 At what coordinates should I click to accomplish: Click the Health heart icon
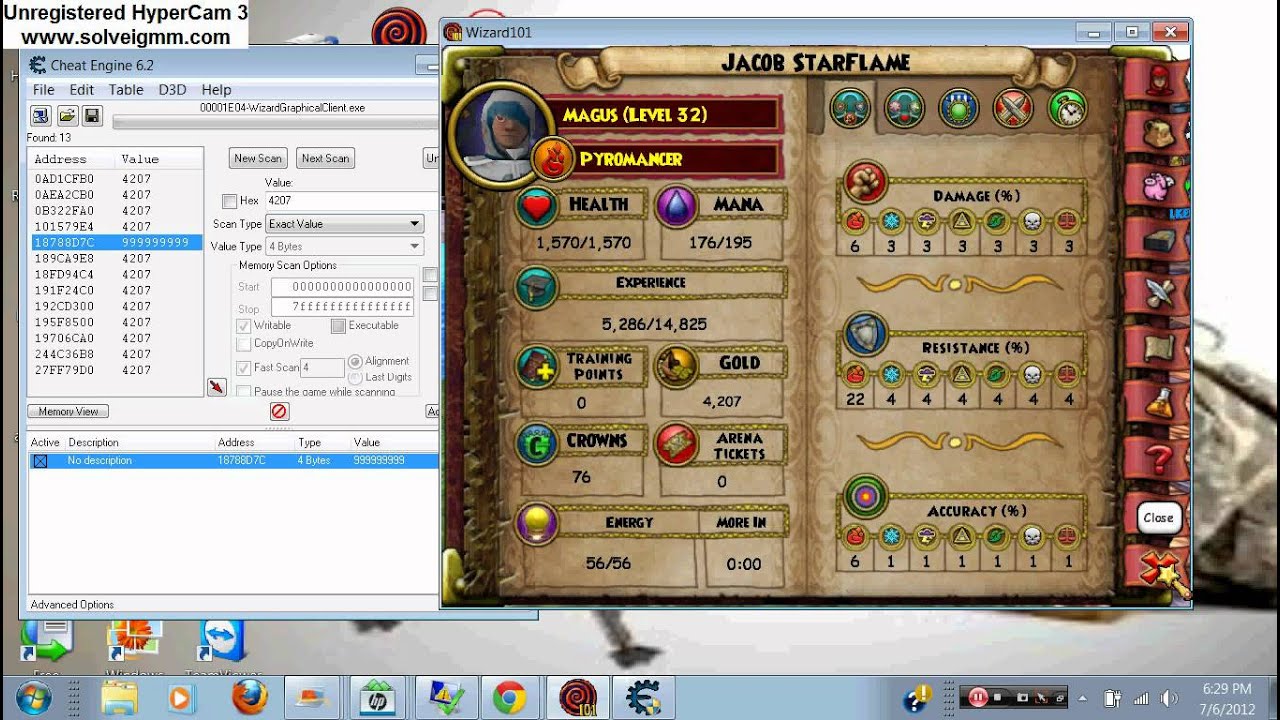tap(538, 206)
